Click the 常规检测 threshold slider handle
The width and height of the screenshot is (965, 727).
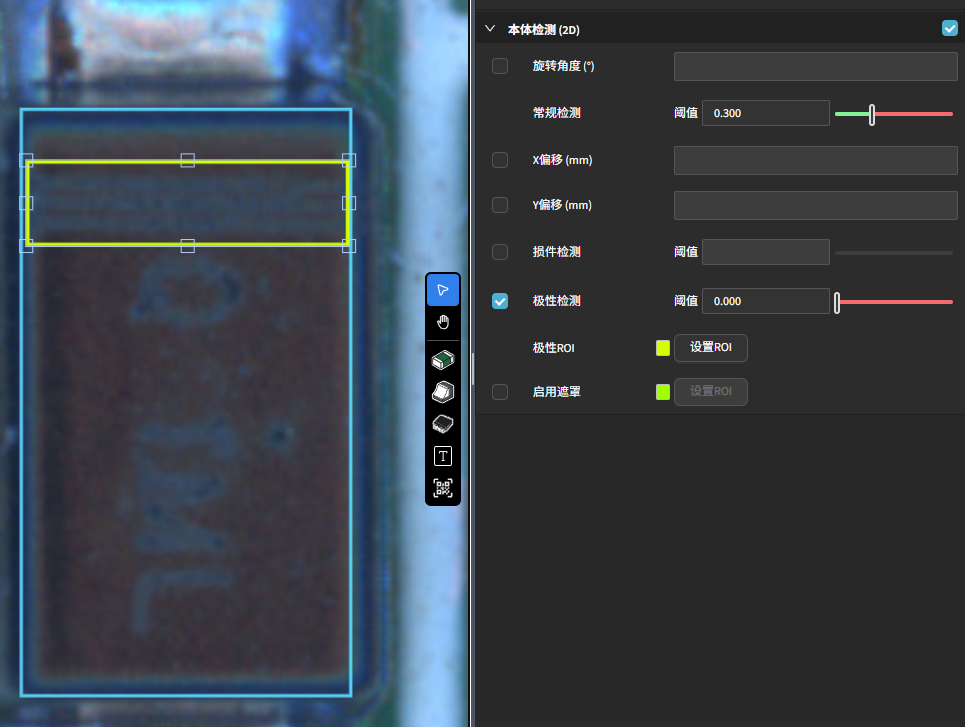(x=872, y=114)
